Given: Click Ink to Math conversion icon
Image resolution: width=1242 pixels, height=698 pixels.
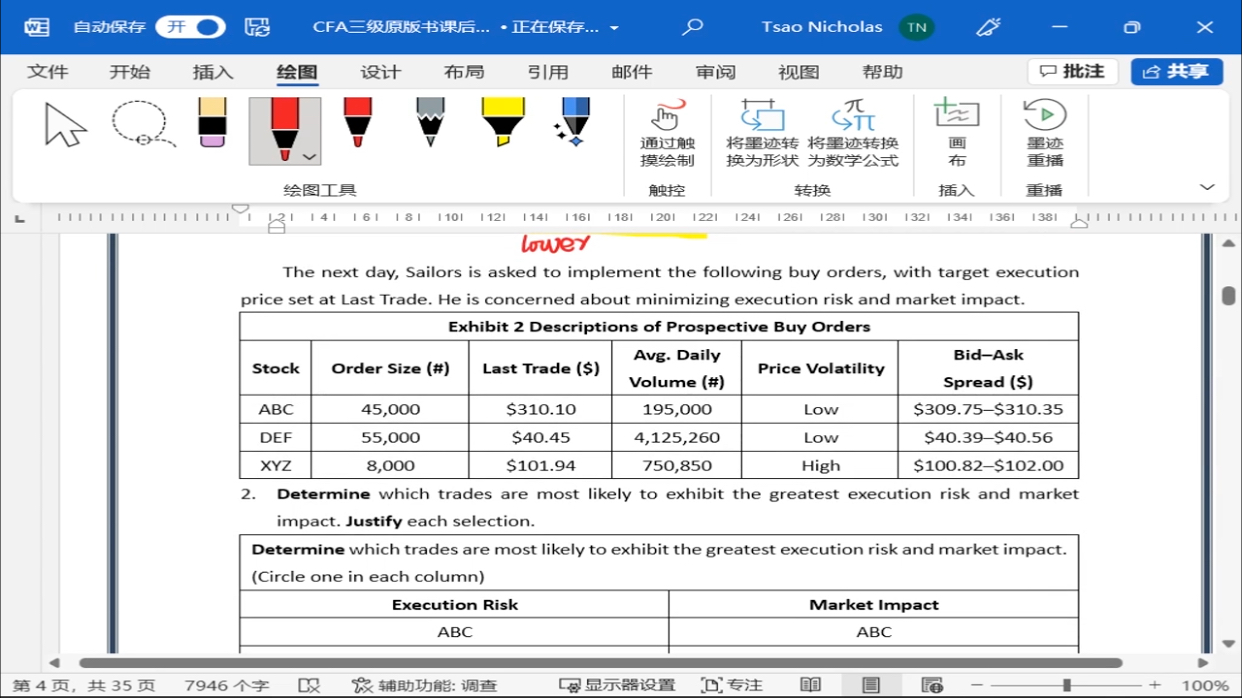Looking at the screenshot, I should 853,133.
